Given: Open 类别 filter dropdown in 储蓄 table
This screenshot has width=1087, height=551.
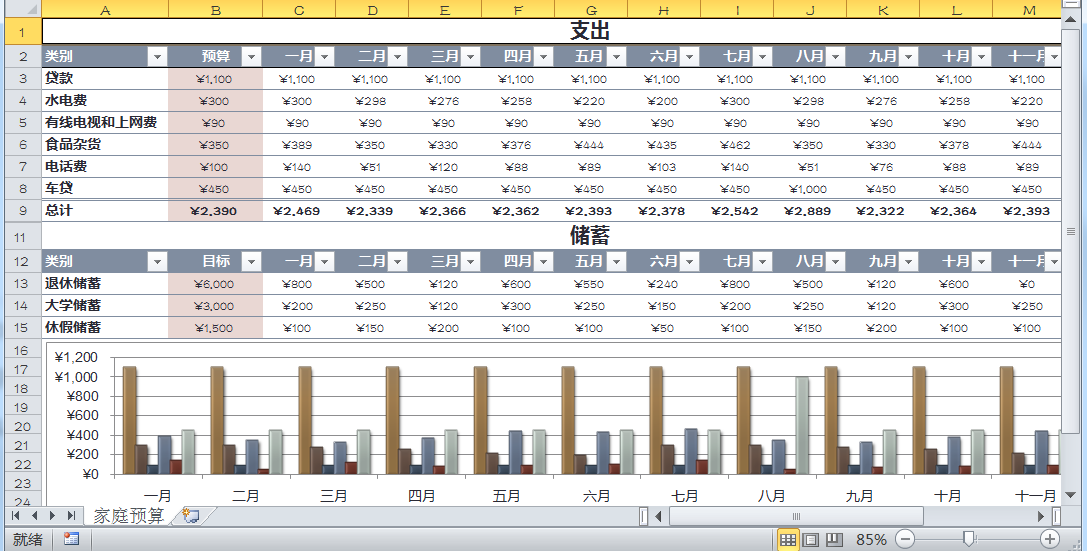Looking at the screenshot, I should click(157, 261).
